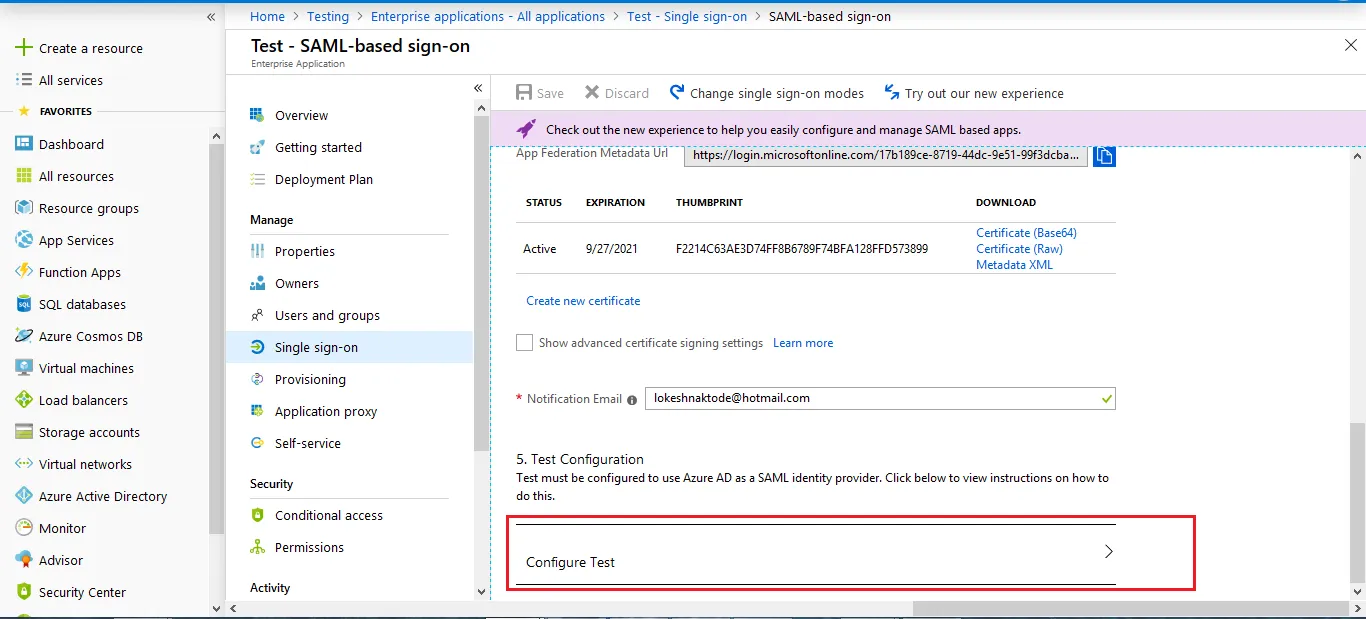Click the Security Center shield icon
The height and width of the screenshot is (619, 1366).
tap(24, 592)
